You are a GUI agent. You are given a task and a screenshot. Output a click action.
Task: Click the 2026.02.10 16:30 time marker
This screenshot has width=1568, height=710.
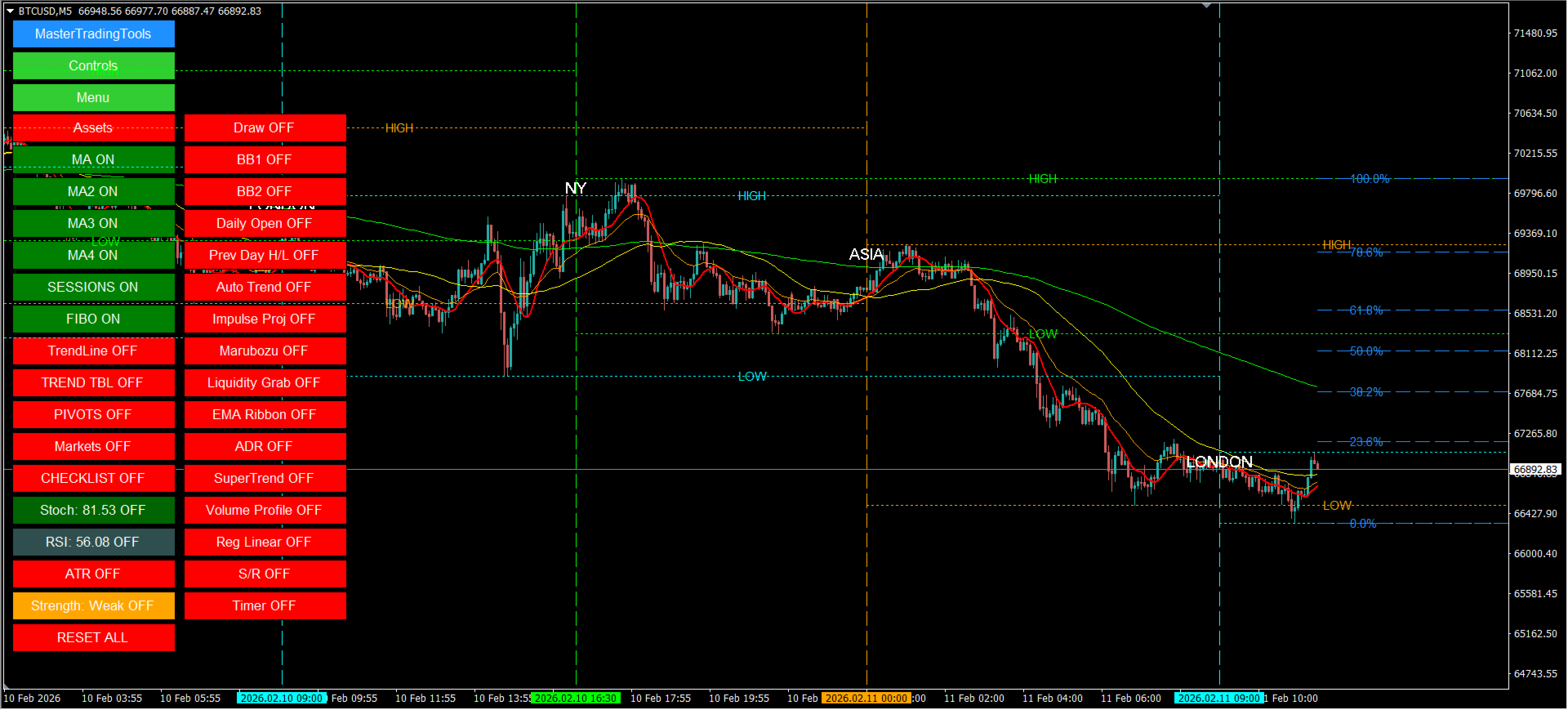576,699
